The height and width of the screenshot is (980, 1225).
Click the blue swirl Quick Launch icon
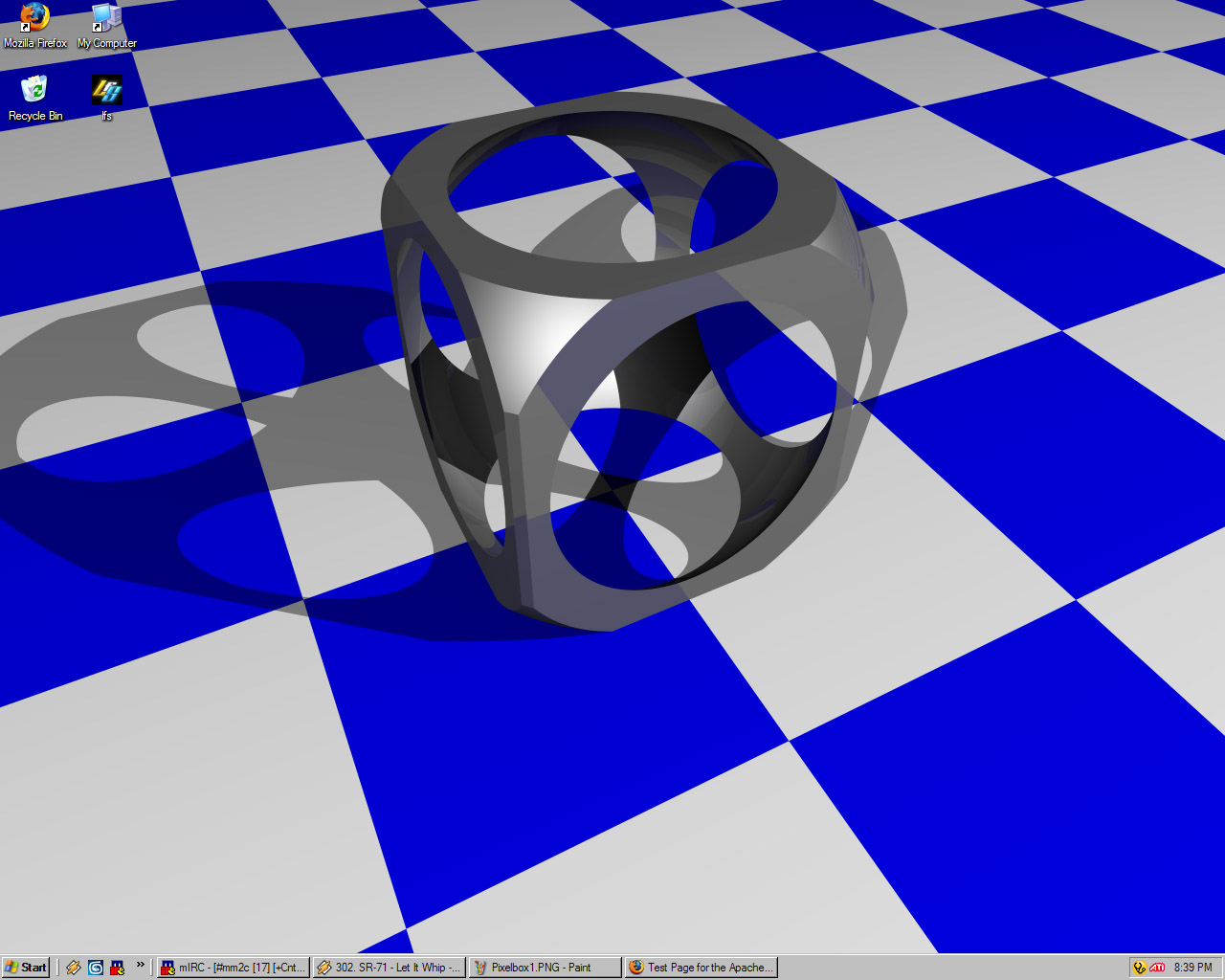click(x=96, y=968)
